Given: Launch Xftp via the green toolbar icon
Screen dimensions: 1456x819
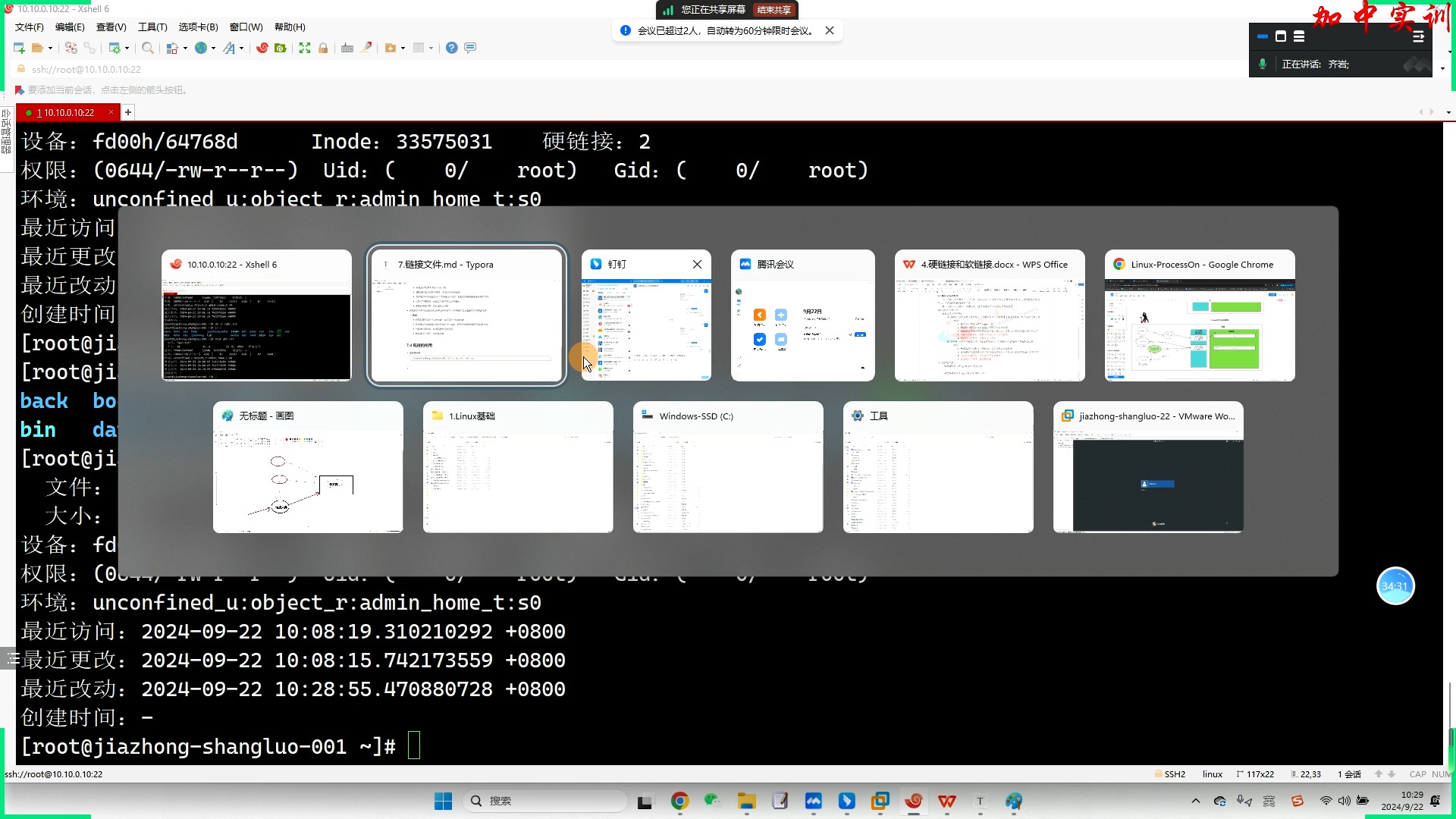Looking at the screenshot, I should click(281, 48).
